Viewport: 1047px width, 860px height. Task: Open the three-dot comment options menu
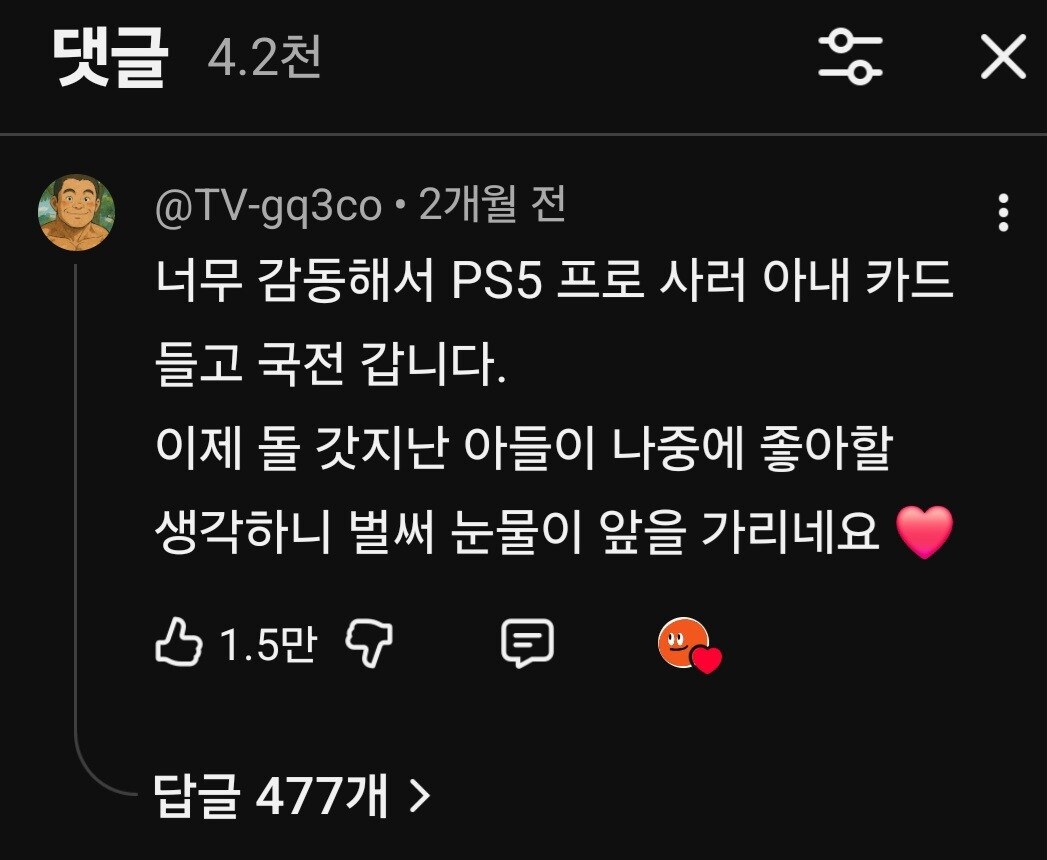click(1003, 212)
